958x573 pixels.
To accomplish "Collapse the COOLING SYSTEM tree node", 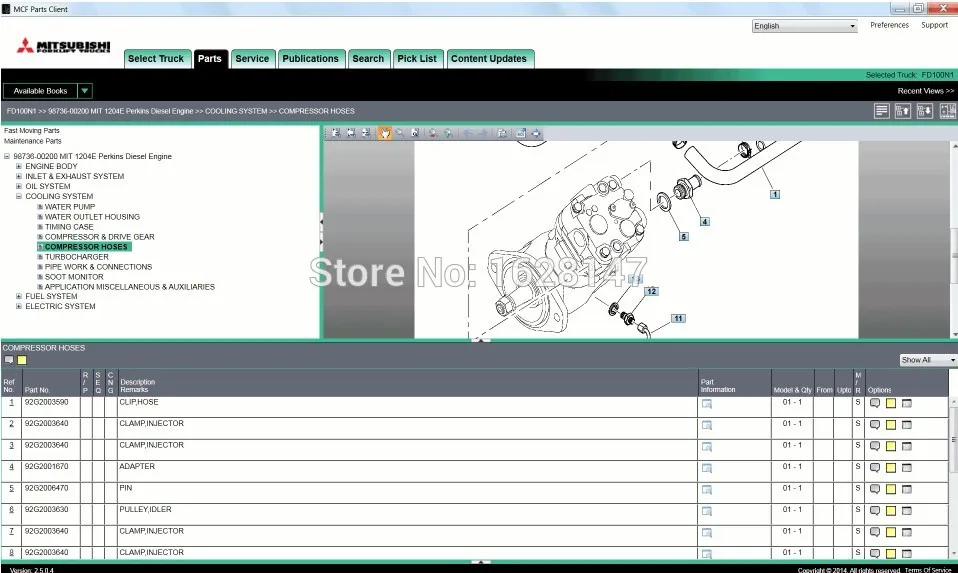I will coord(18,196).
